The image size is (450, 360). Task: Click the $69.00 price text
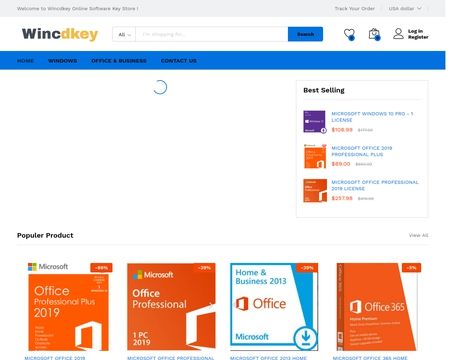coord(341,164)
